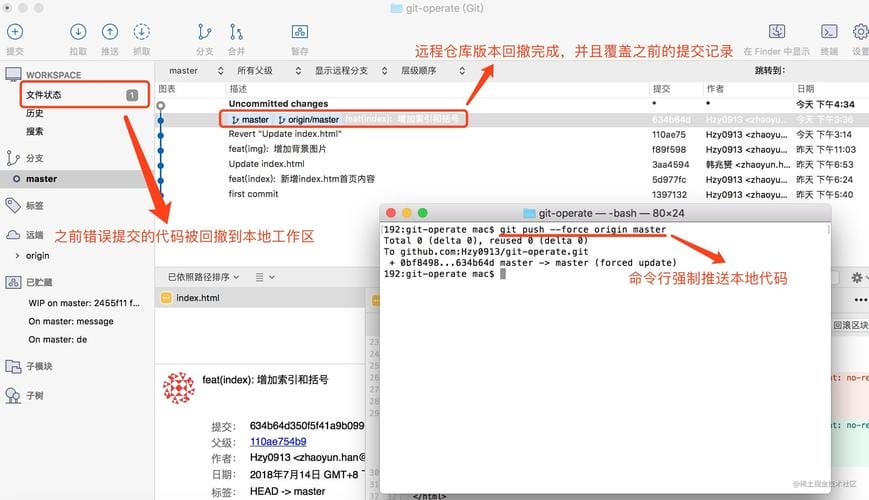Click the WORKSPACE monitor icon in sidebar
This screenshot has height=500, width=869.
[x=13, y=74]
